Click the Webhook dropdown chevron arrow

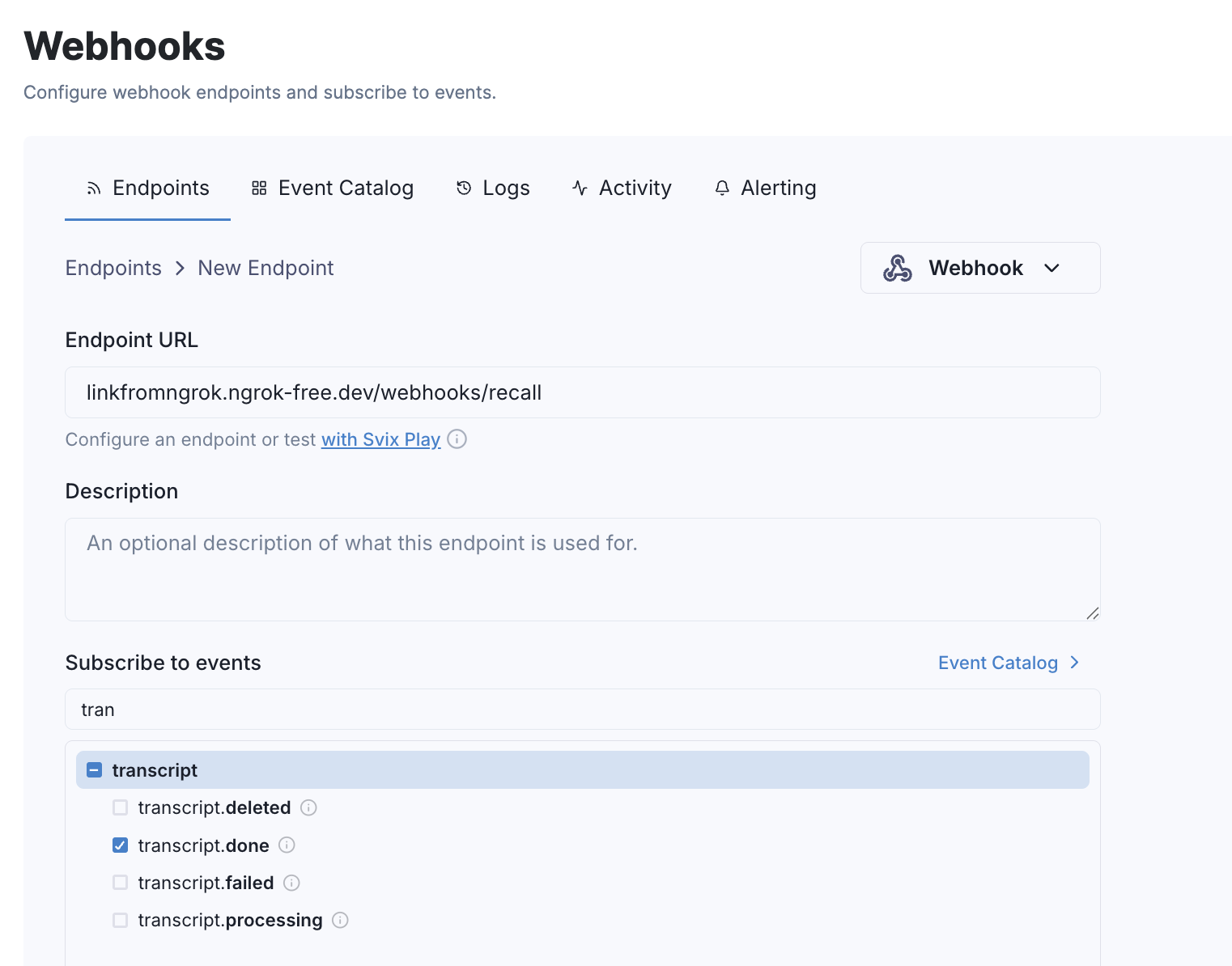point(1051,268)
